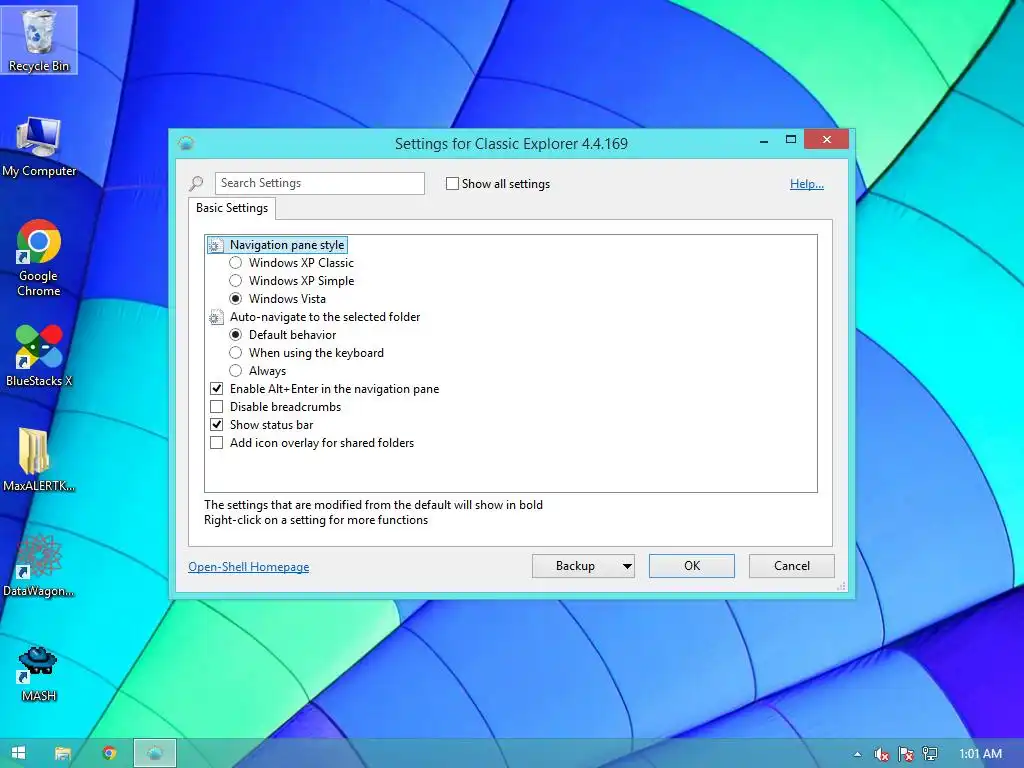Select the Default behavior radio option
The image size is (1024, 768).
[x=236, y=334]
